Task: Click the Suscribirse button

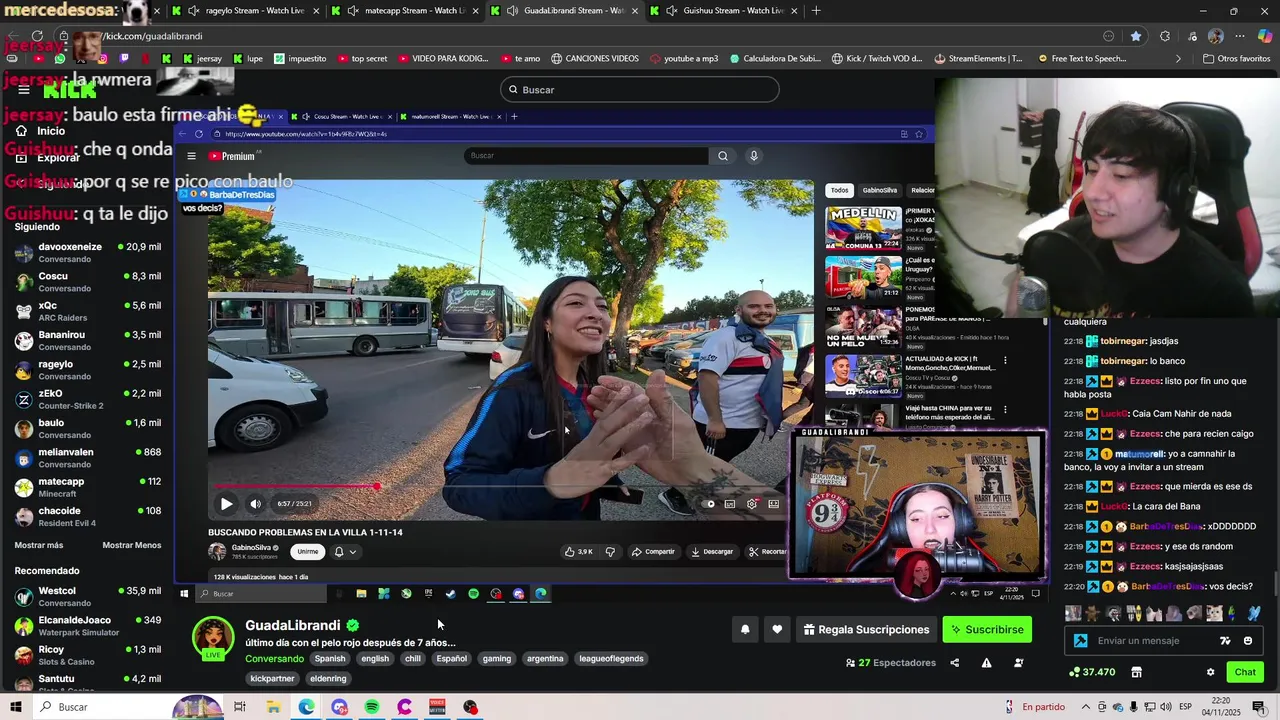Action: coord(987,629)
